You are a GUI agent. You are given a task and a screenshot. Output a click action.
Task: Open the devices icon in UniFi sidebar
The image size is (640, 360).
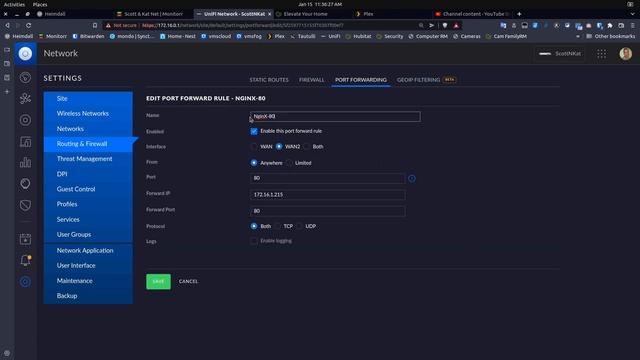(25, 120)
